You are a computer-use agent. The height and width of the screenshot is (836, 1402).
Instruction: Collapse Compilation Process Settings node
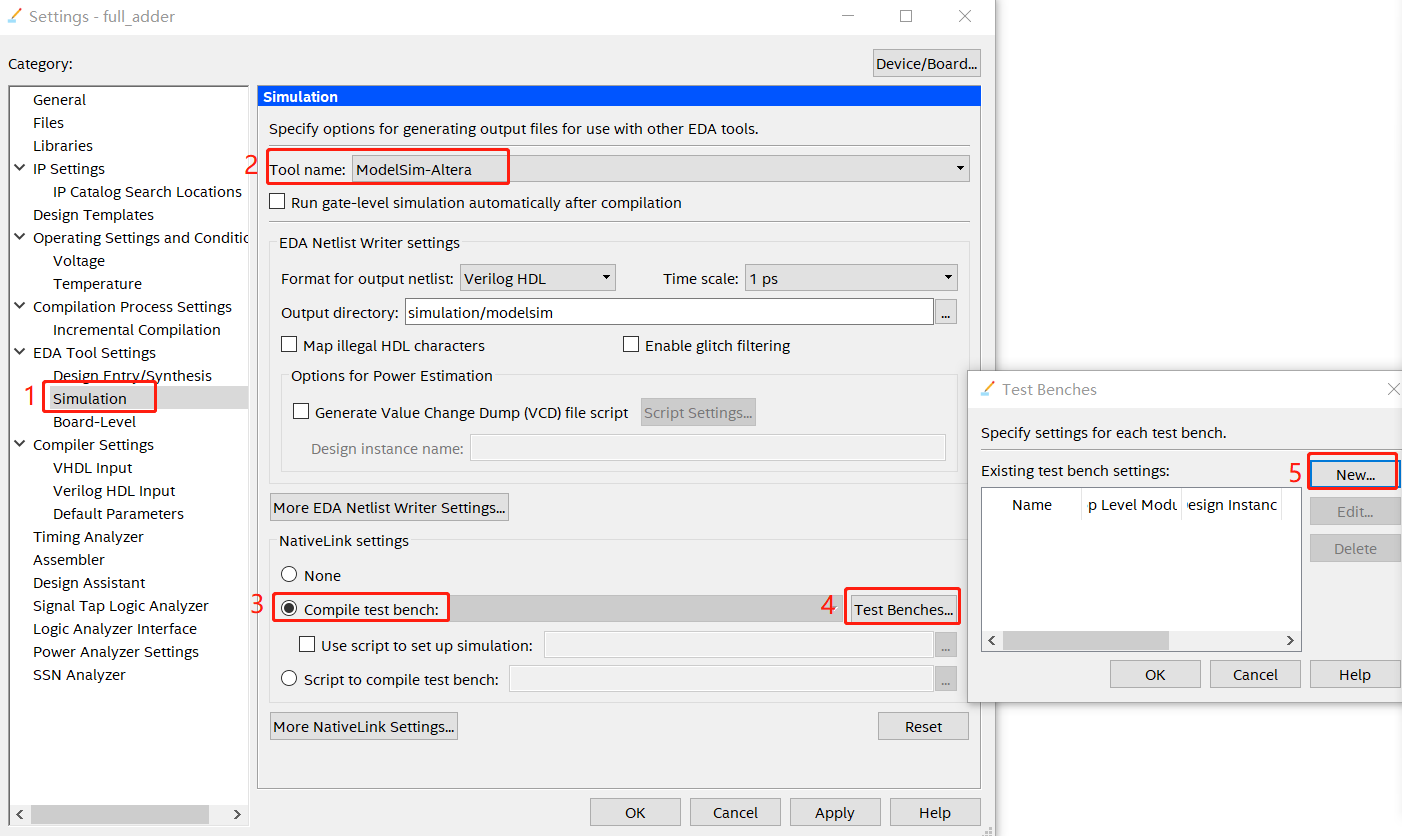click(20, 306)
